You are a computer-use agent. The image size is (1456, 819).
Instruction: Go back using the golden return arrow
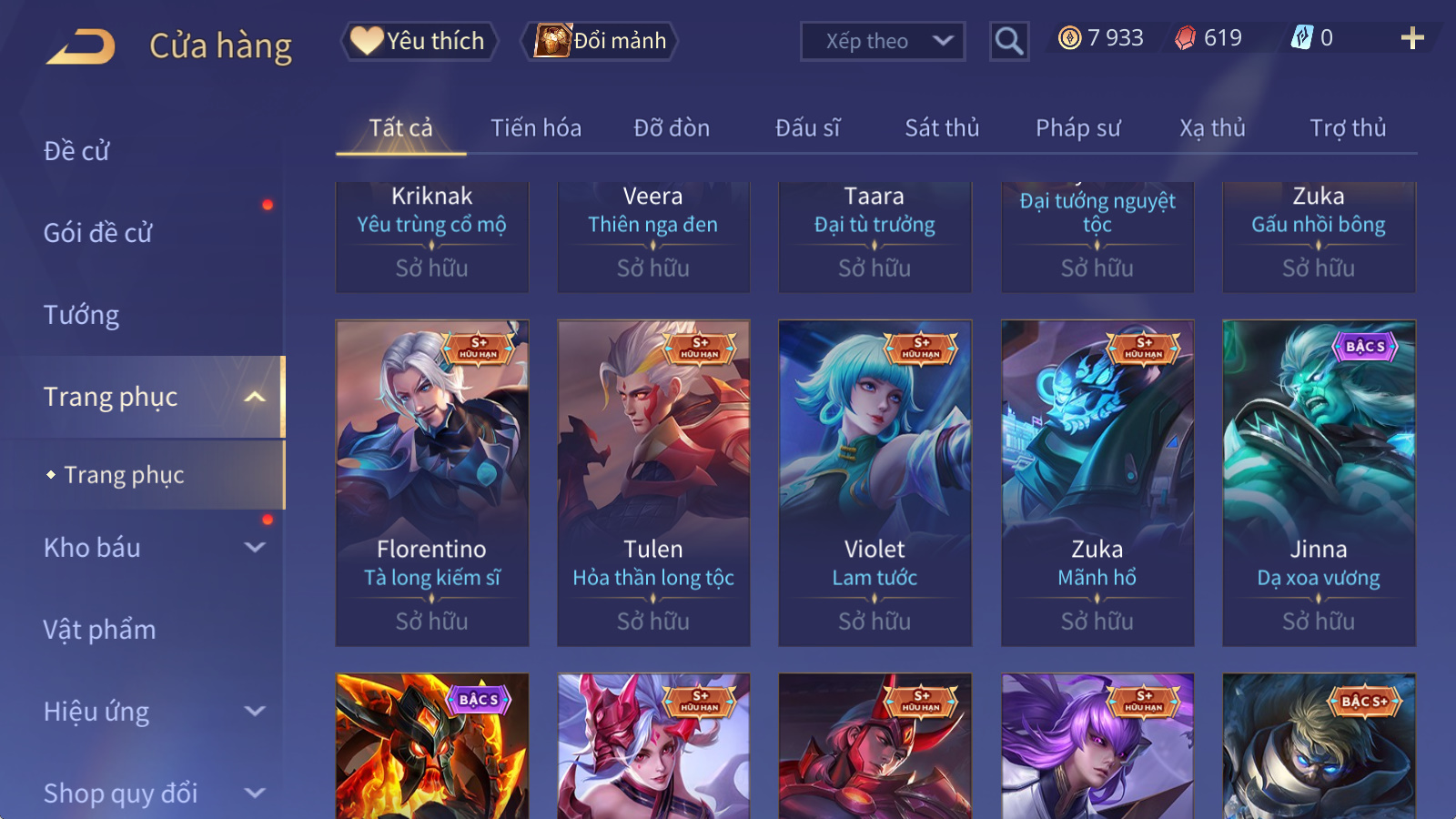pos(81,45)
